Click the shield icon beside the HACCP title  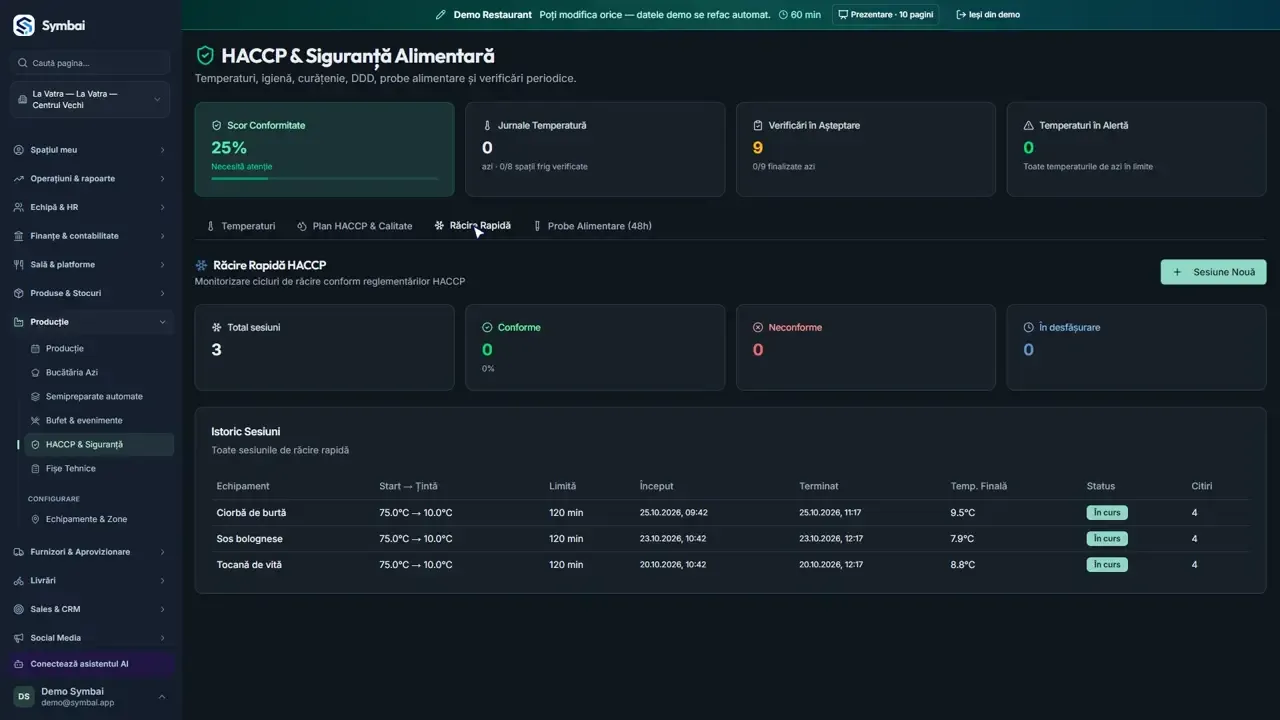pyautogui.click(x=205, y=56)
